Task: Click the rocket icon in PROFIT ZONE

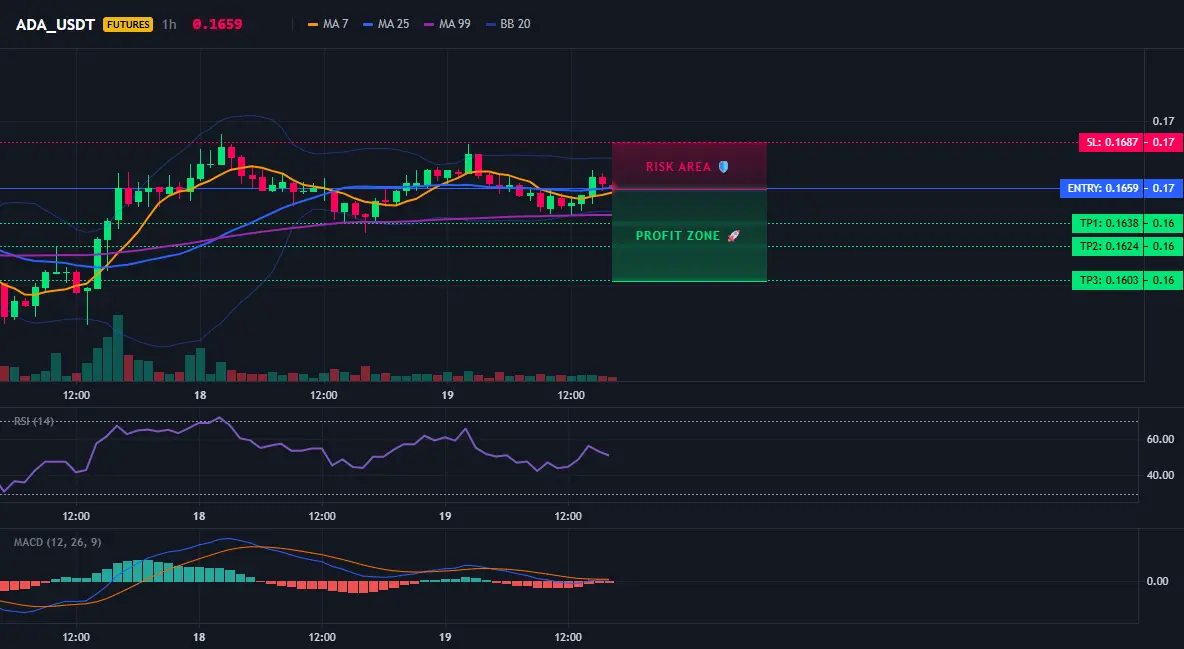Action: 733,236
